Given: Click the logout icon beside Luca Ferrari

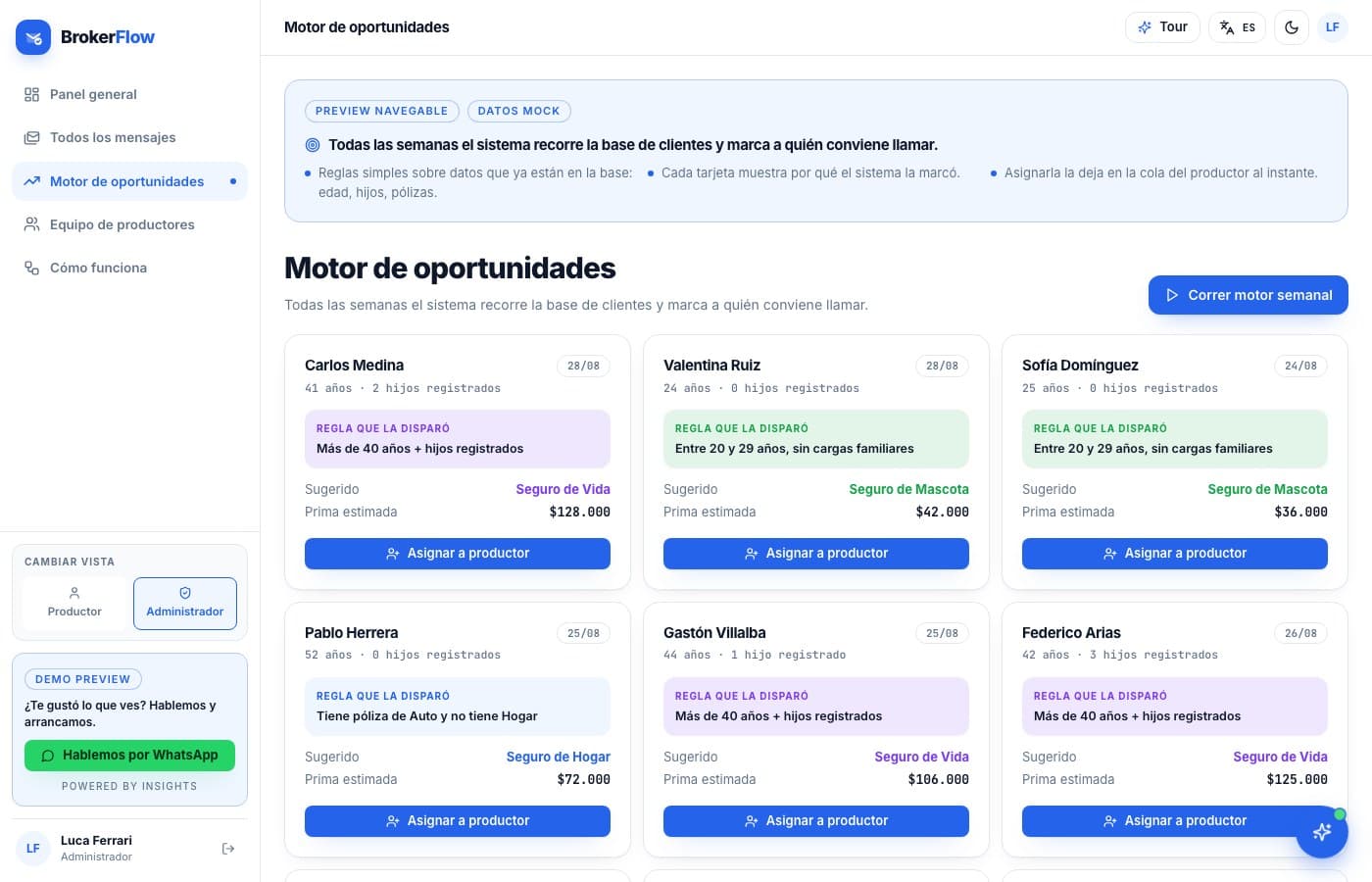Looking at the screenshot, I should (x=228, y=849).
